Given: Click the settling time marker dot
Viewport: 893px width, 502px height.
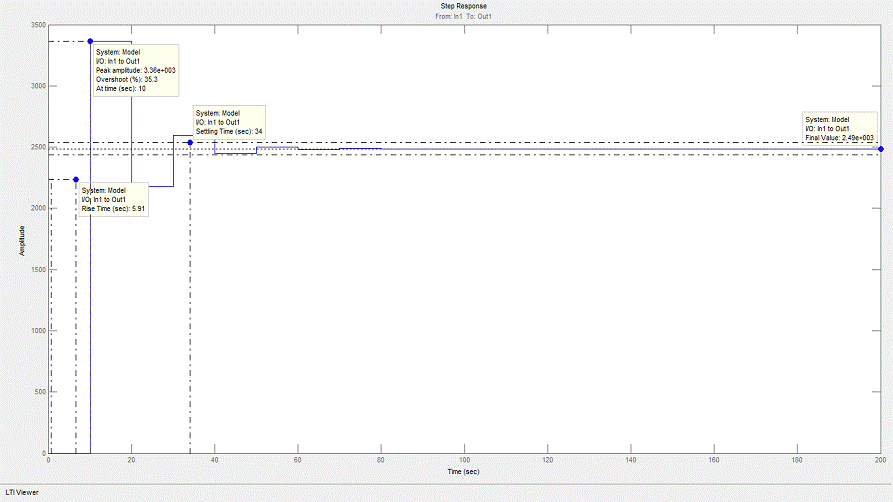Looking at the screenshot, I should coord(190,142).
